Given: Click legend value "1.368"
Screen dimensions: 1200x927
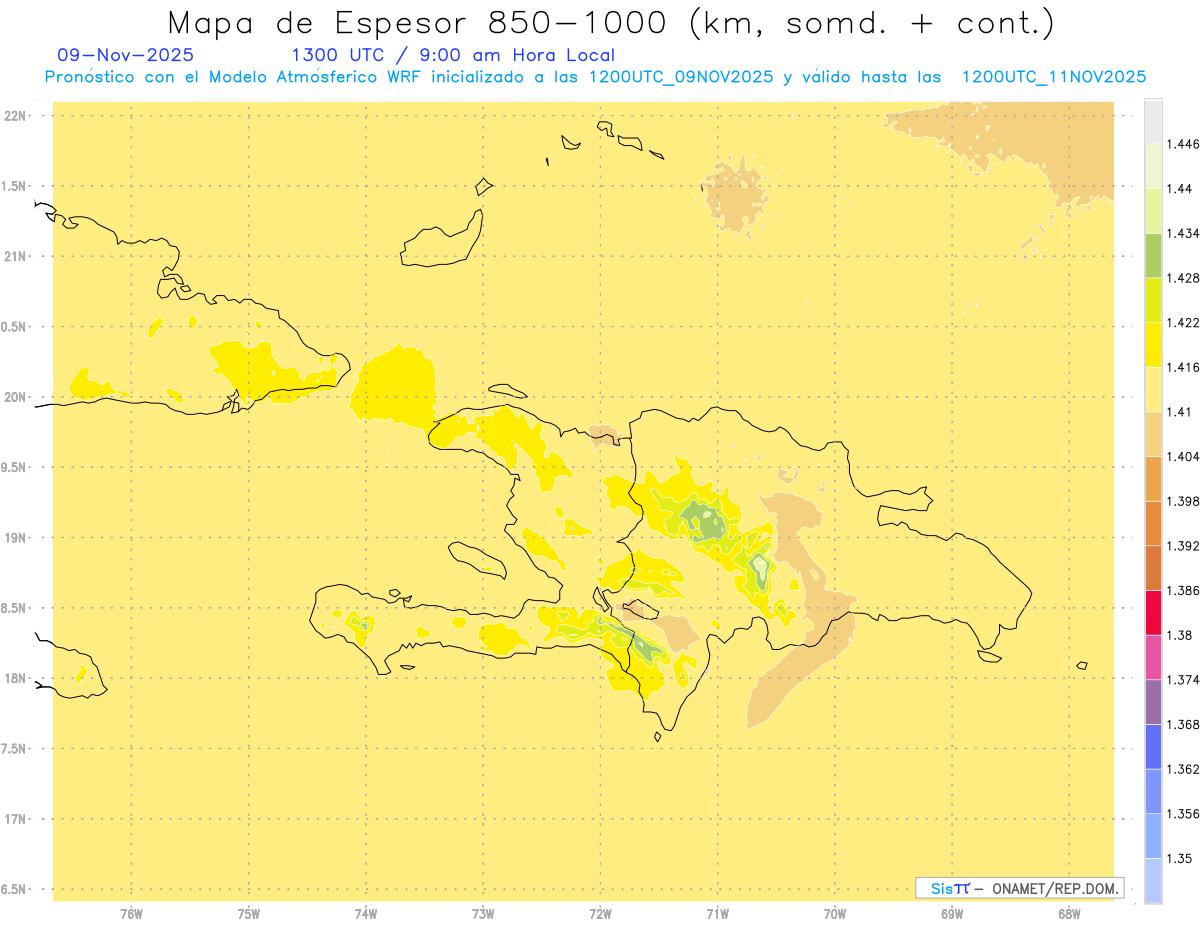Looking at the screenshot, I should point(1185,724).
